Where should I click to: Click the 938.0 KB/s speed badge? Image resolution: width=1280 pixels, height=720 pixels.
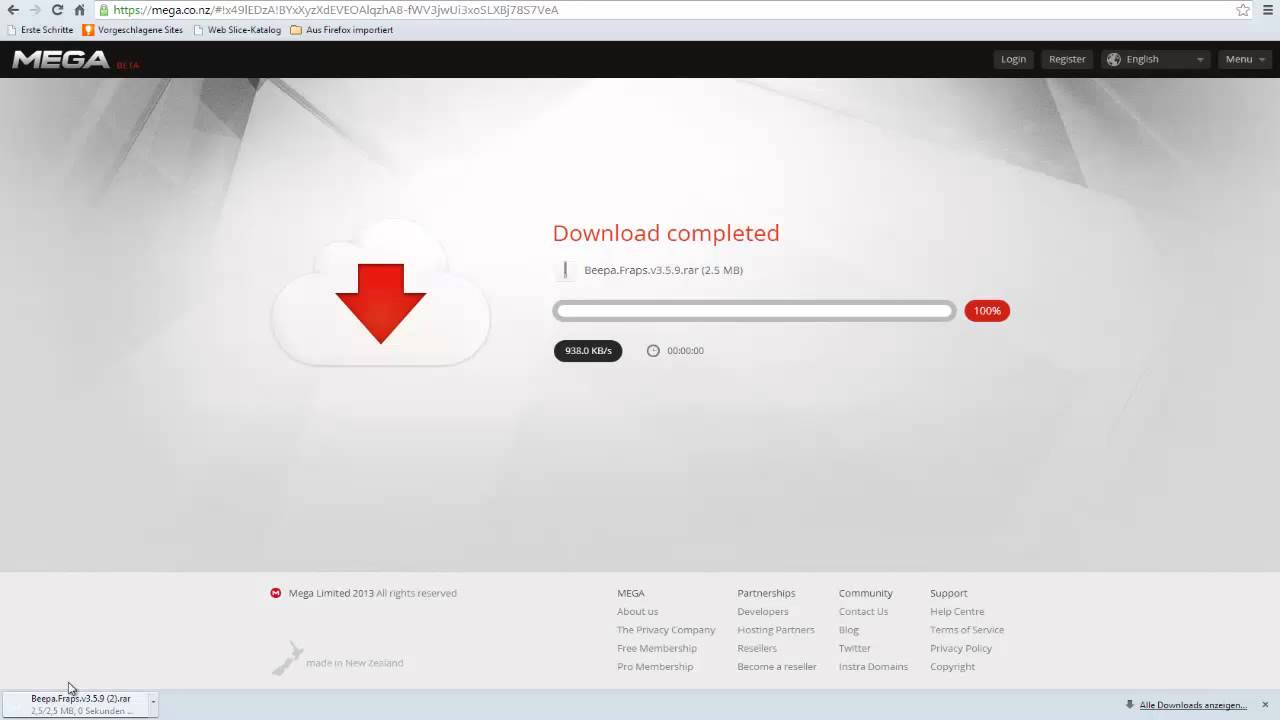tap(588, 351)
